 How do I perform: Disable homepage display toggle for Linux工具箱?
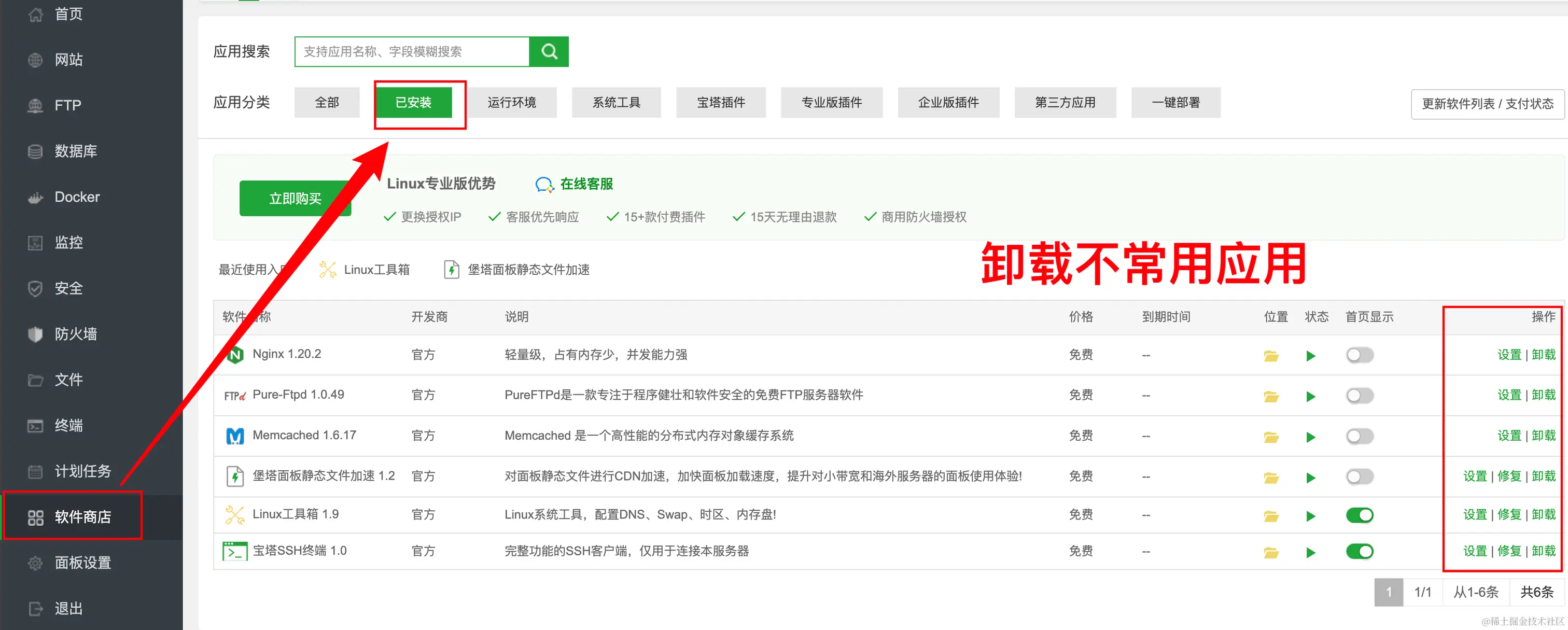tap(1361, 514)
